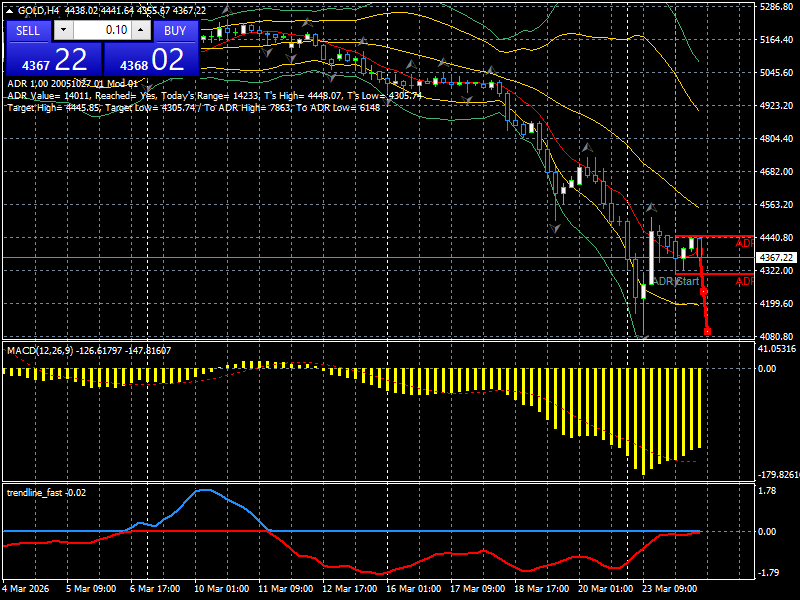The height and width of the screenshot is (600, 800).
Task: Select the GOLD,H4 chart title text
Action: coord(39,10)
